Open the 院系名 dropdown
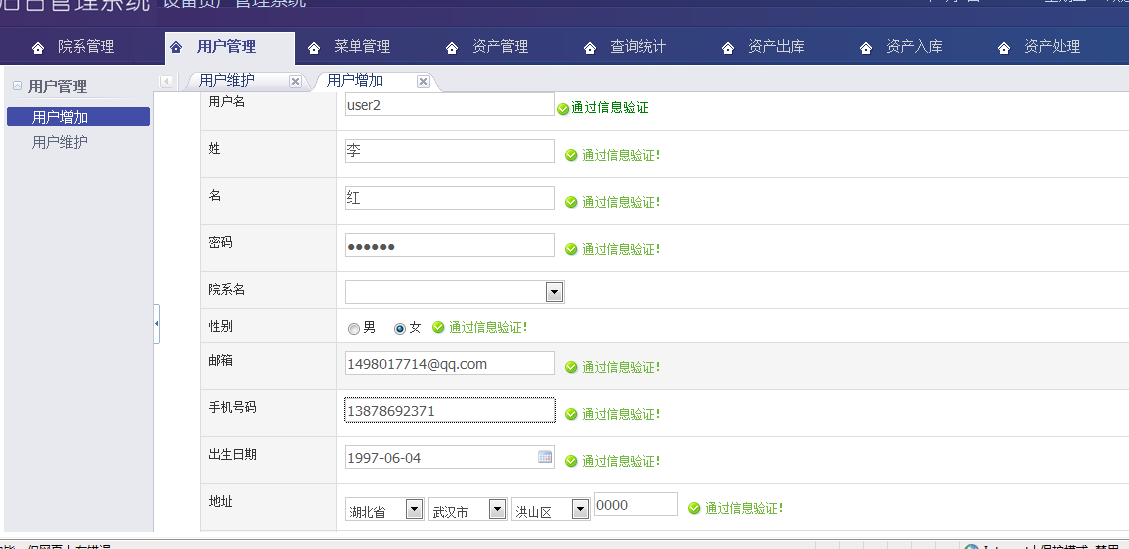 tap(554, 292)
